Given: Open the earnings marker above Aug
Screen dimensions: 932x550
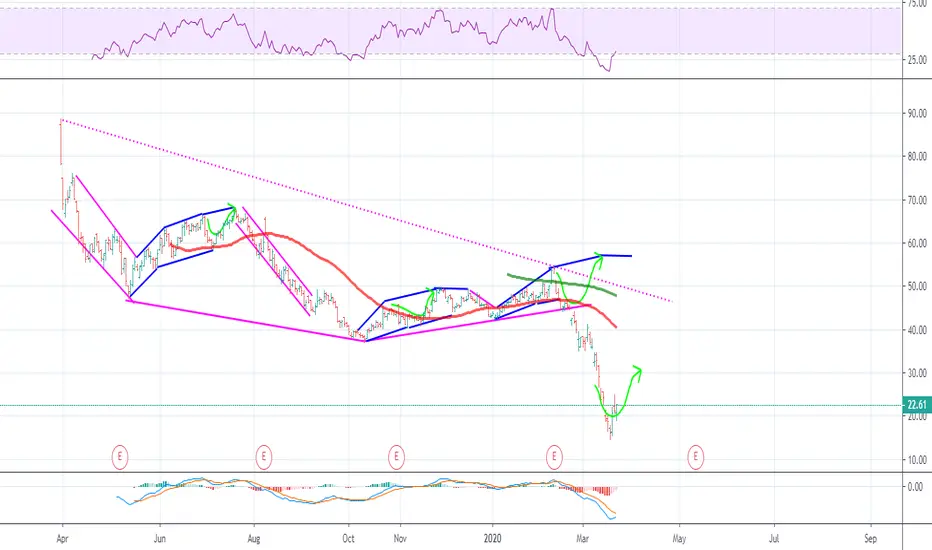Looking at the screenshot, I should click(264, 457).
